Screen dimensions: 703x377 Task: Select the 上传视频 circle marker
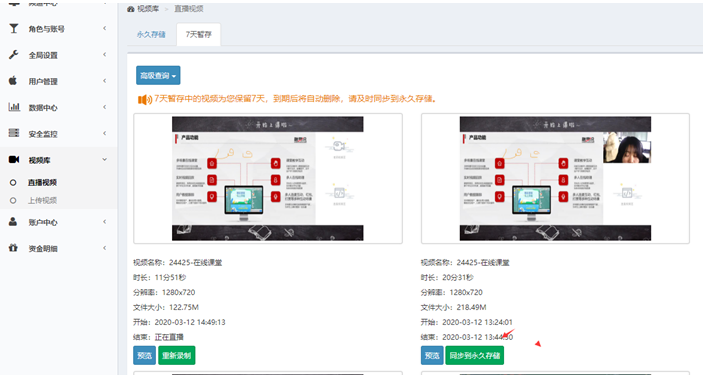[13, 200]
